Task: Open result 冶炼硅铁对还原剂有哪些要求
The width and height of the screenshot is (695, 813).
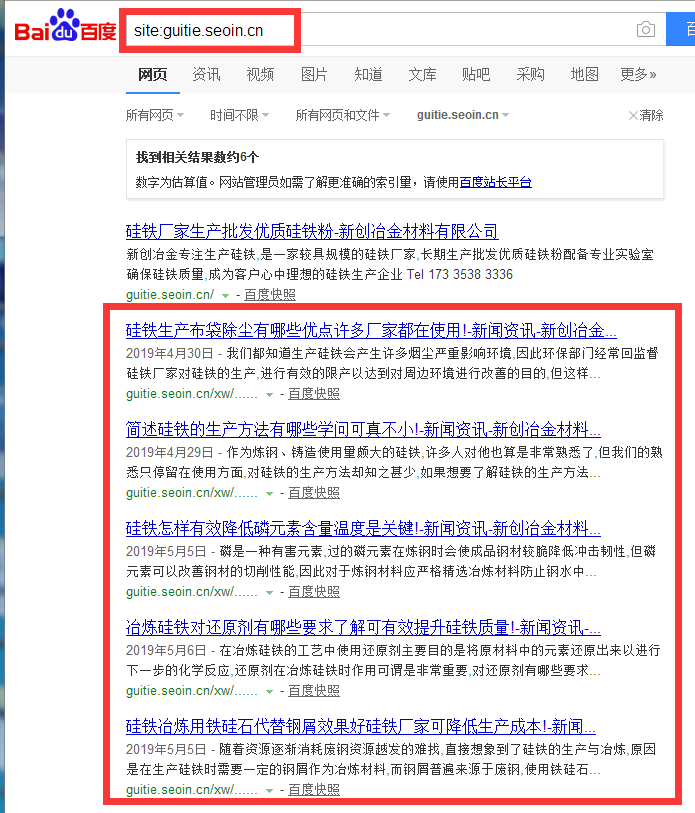Action: (x=363, y=627)
